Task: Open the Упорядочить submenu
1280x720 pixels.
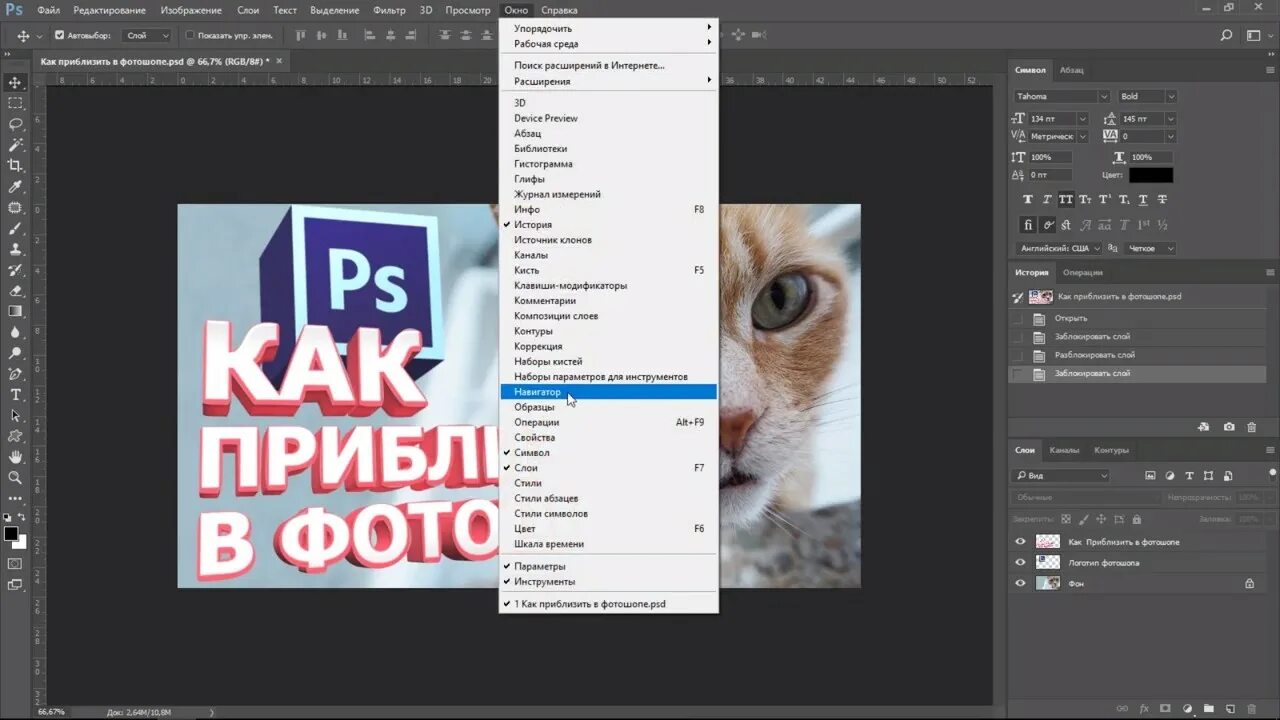Action: [608, 28]
